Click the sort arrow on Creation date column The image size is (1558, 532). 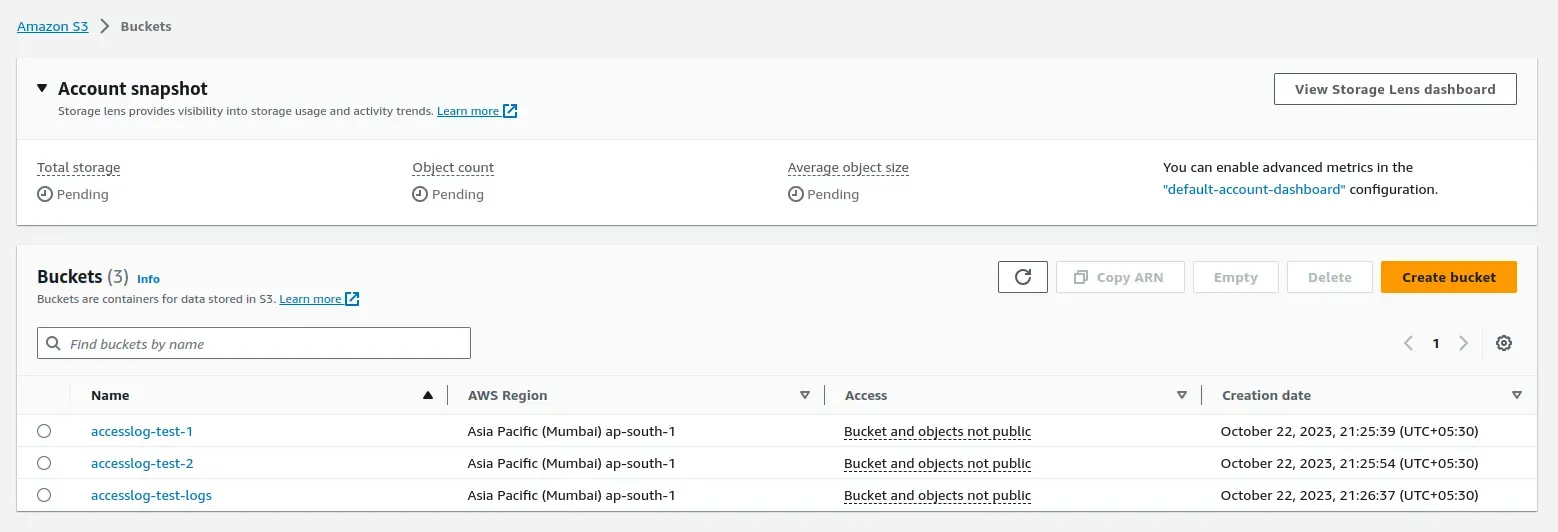point(1517,395)
